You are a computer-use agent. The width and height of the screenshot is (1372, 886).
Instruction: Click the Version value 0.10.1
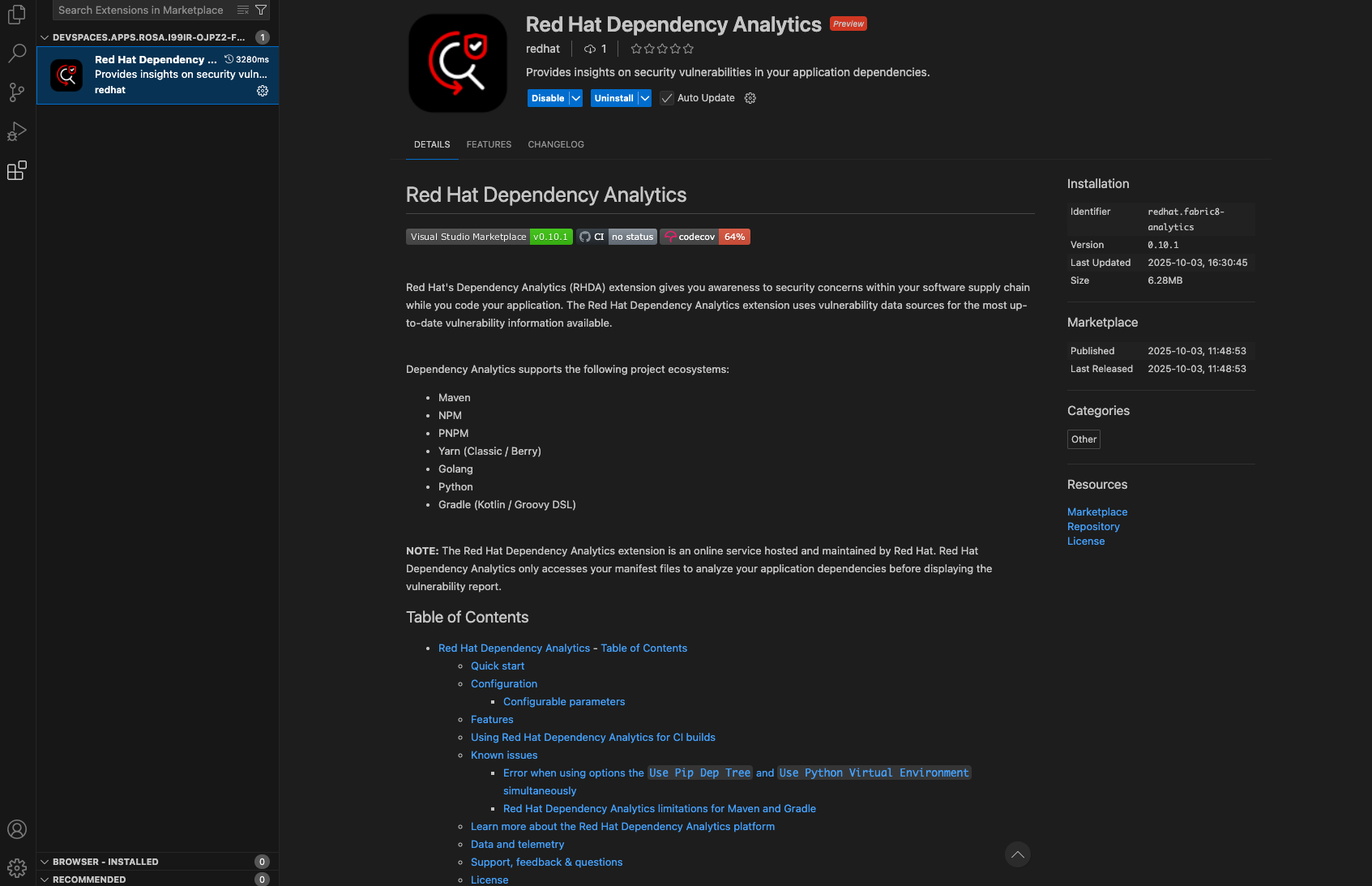pos(1163,245)
